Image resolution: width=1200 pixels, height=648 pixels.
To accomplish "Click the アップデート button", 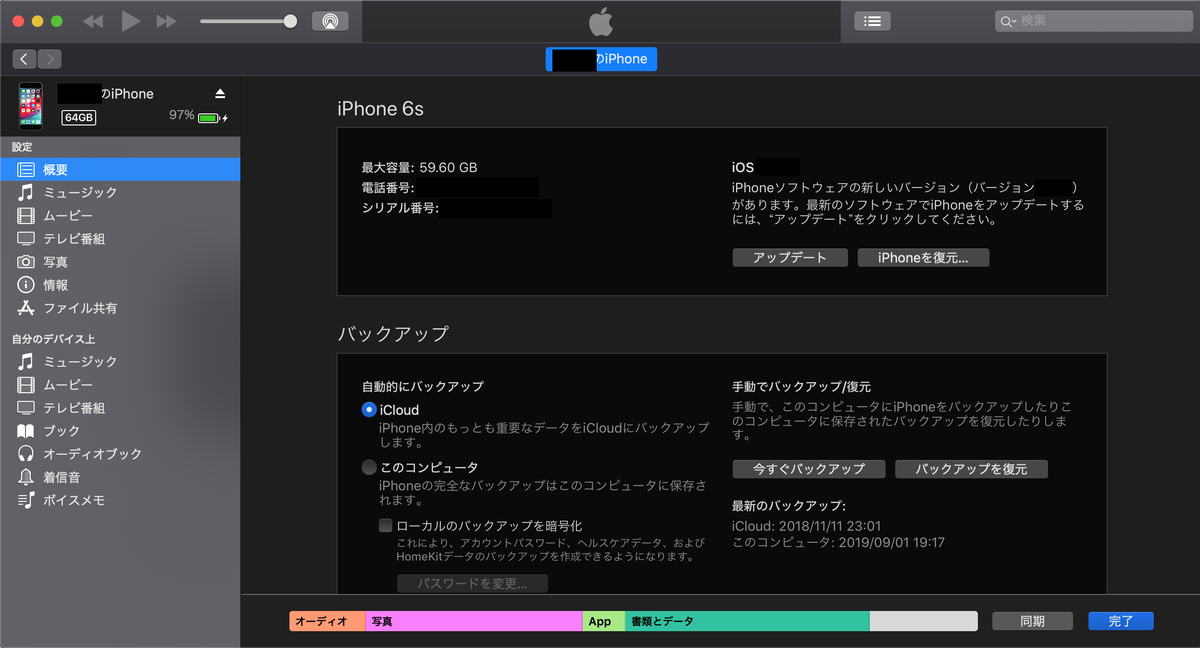I will (x=789, y=257).
